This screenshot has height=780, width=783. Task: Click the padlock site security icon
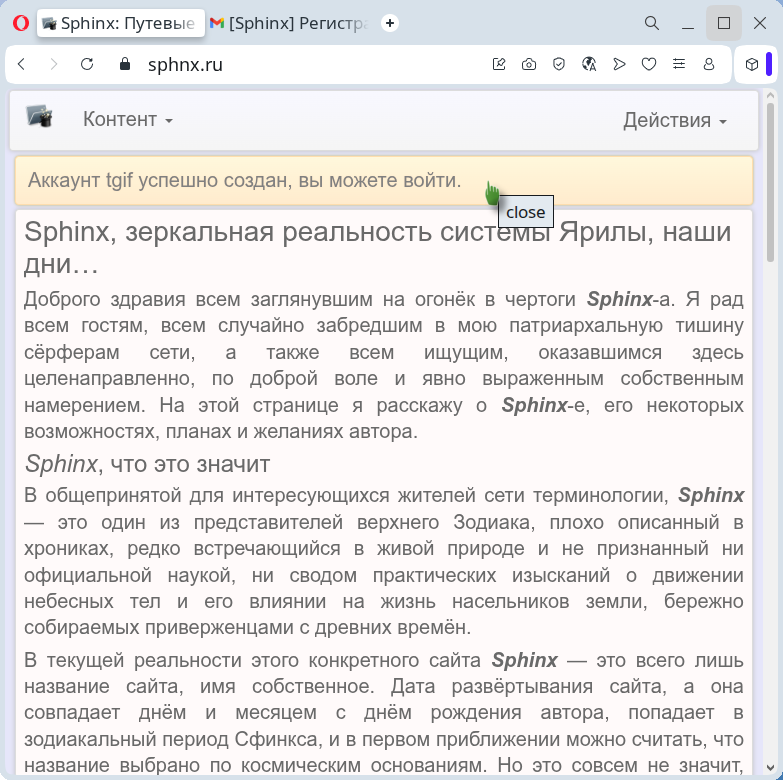tap(125, 64)
